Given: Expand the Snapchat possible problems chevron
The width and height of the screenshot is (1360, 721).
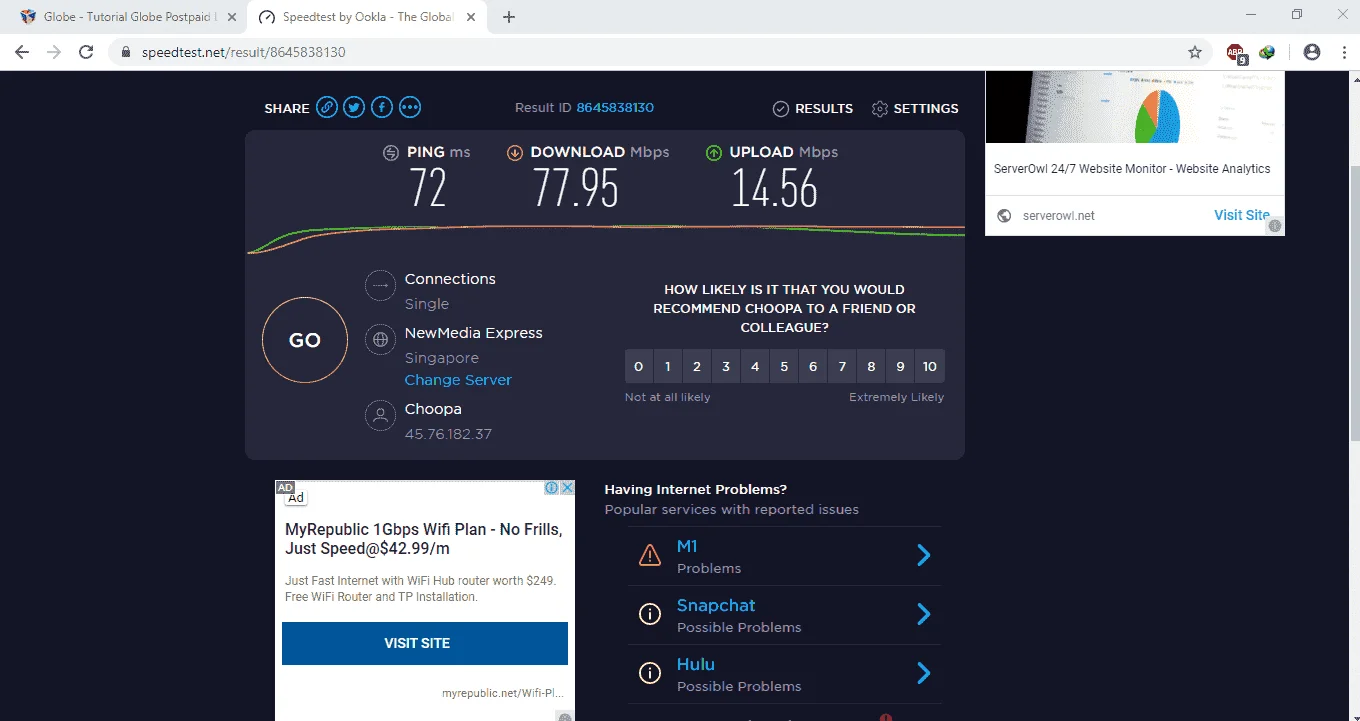Looking at the screenshot, I should pos(924,614).
